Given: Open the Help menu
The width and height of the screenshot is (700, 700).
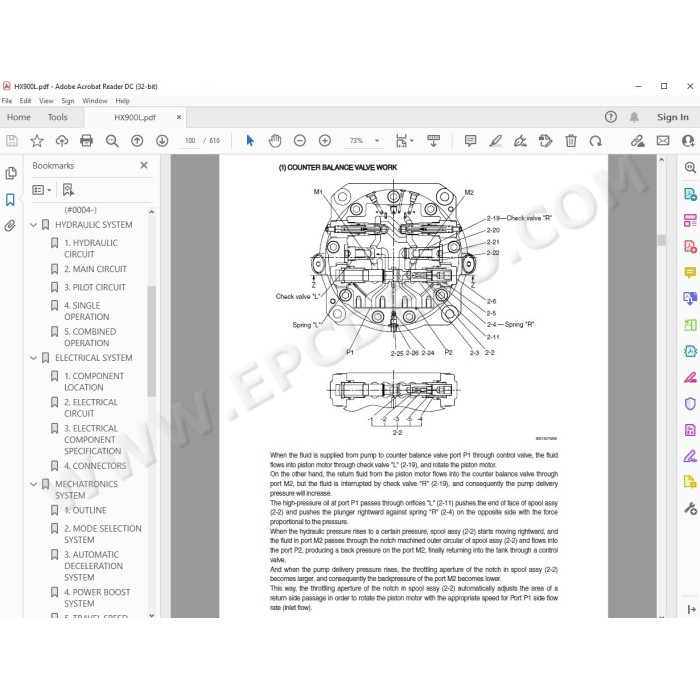Looking at the screenshot, I should pos(122,101).
